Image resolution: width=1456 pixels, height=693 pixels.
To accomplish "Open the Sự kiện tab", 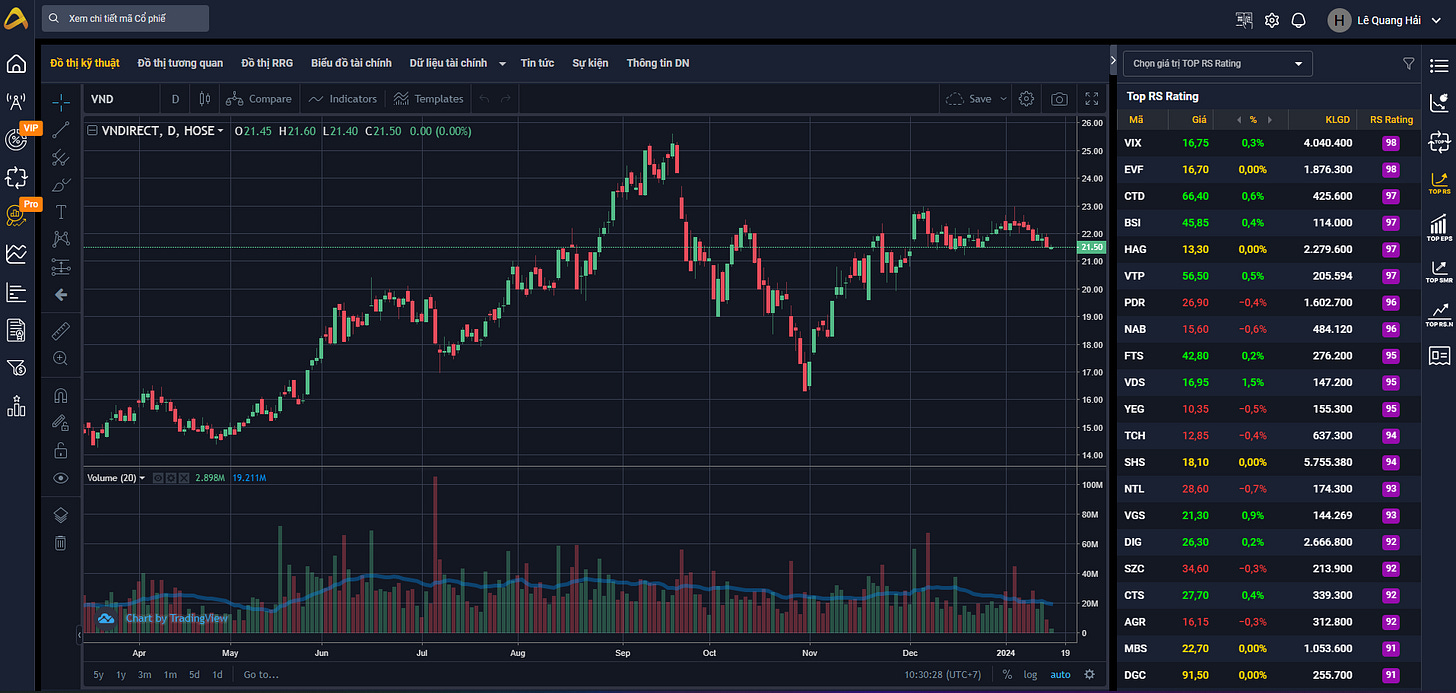I will point(590,63).
